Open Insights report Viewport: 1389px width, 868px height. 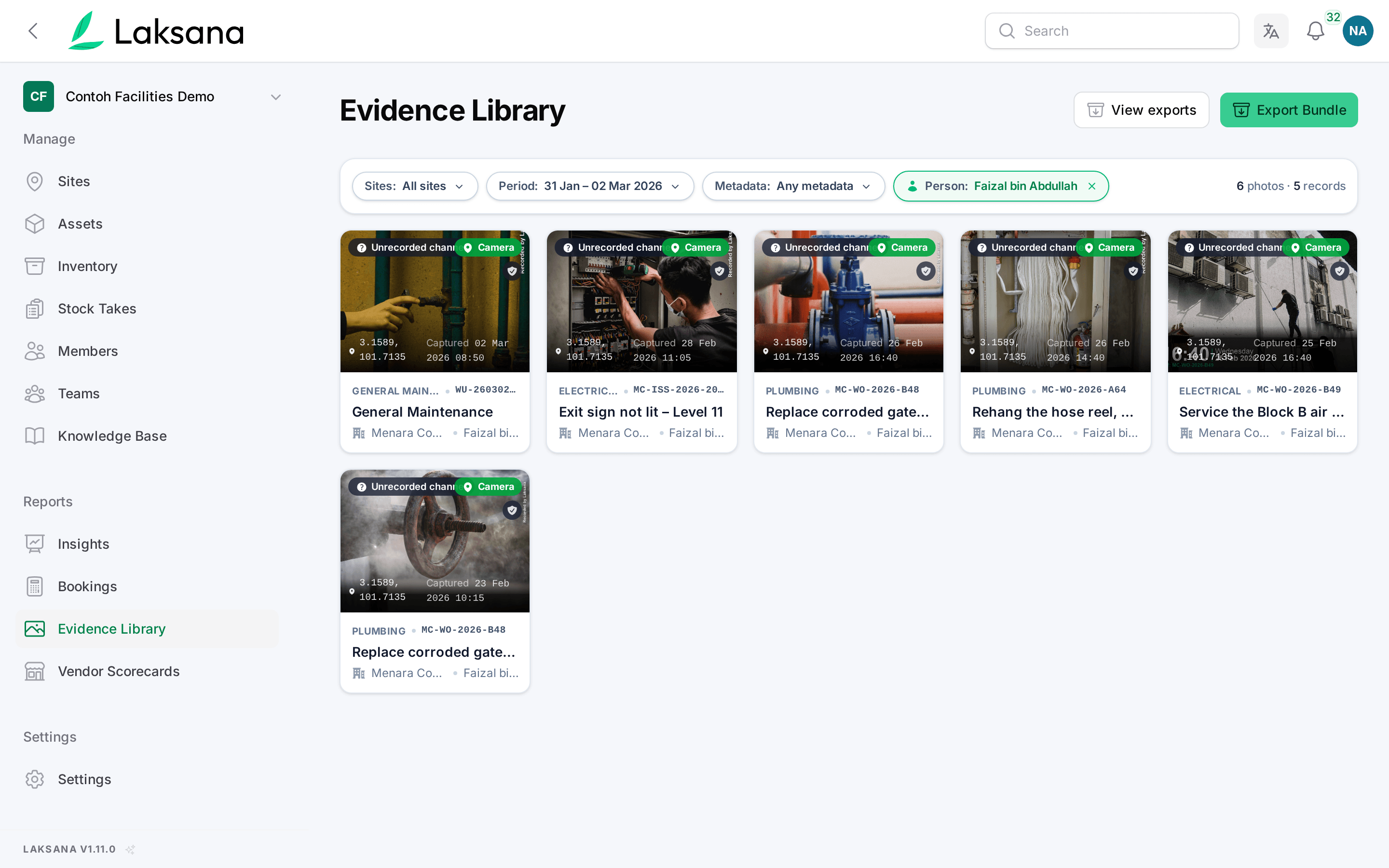pos(148,544)
